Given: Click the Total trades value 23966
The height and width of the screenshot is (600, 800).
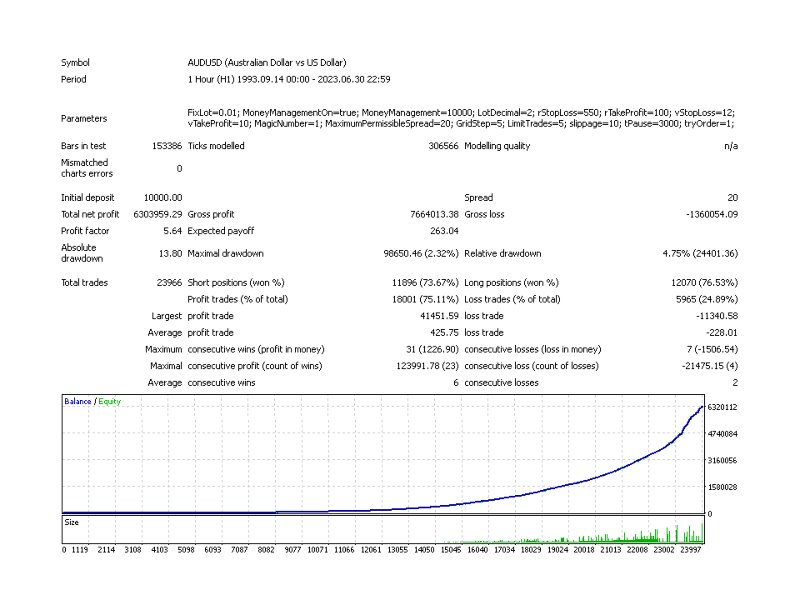Looking at the screenshot, I should [169, 283].
